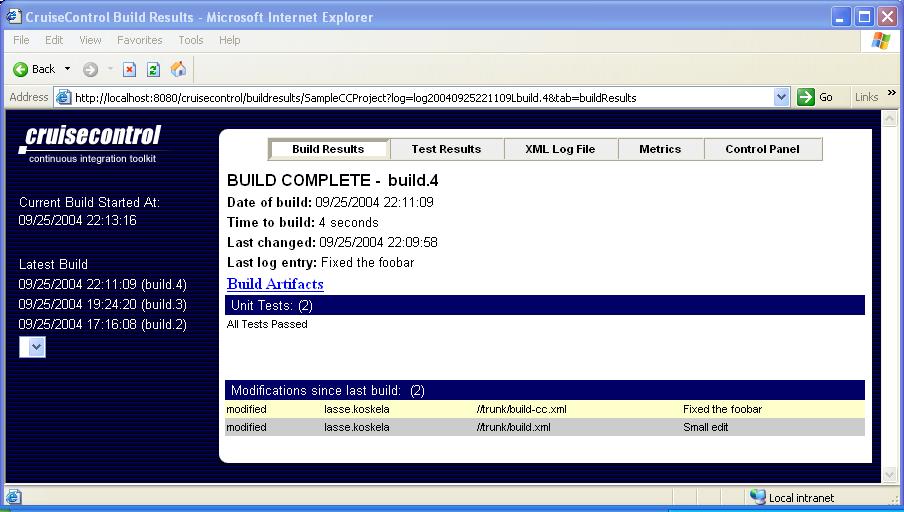Minimize the Internet Explorer window
Screen dimensions: 904x512
coord(841,17)
